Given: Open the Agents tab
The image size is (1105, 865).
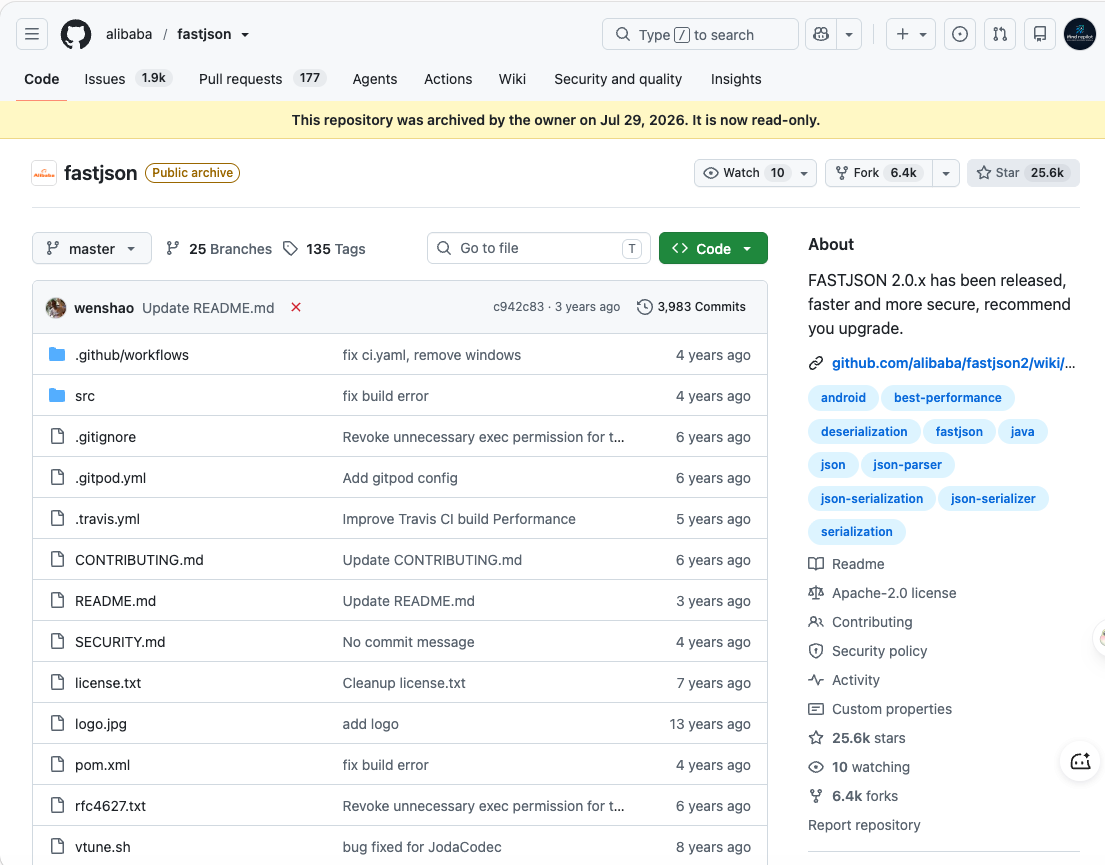Looking at the screenshot, I should (375, 79).
